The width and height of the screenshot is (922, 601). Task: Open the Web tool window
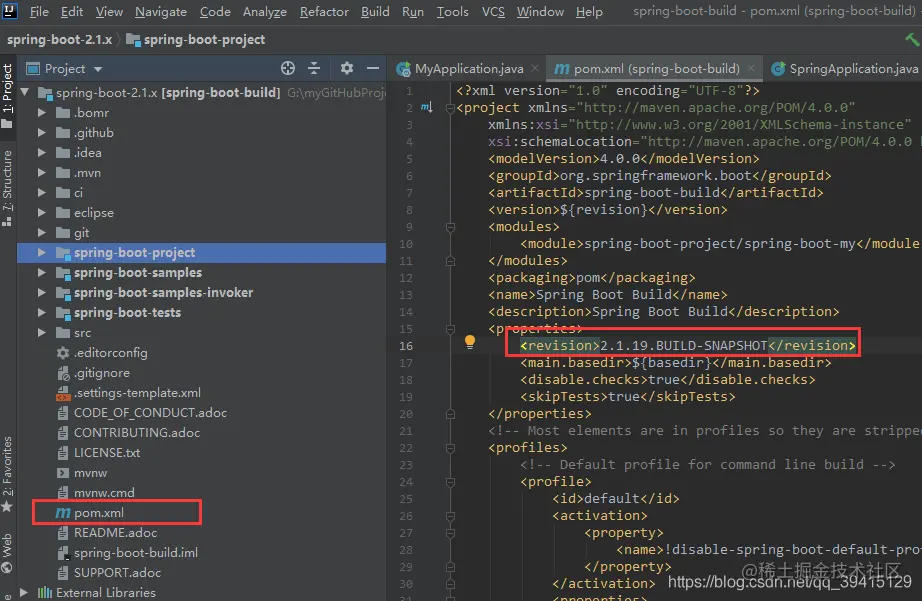(7, 554)
